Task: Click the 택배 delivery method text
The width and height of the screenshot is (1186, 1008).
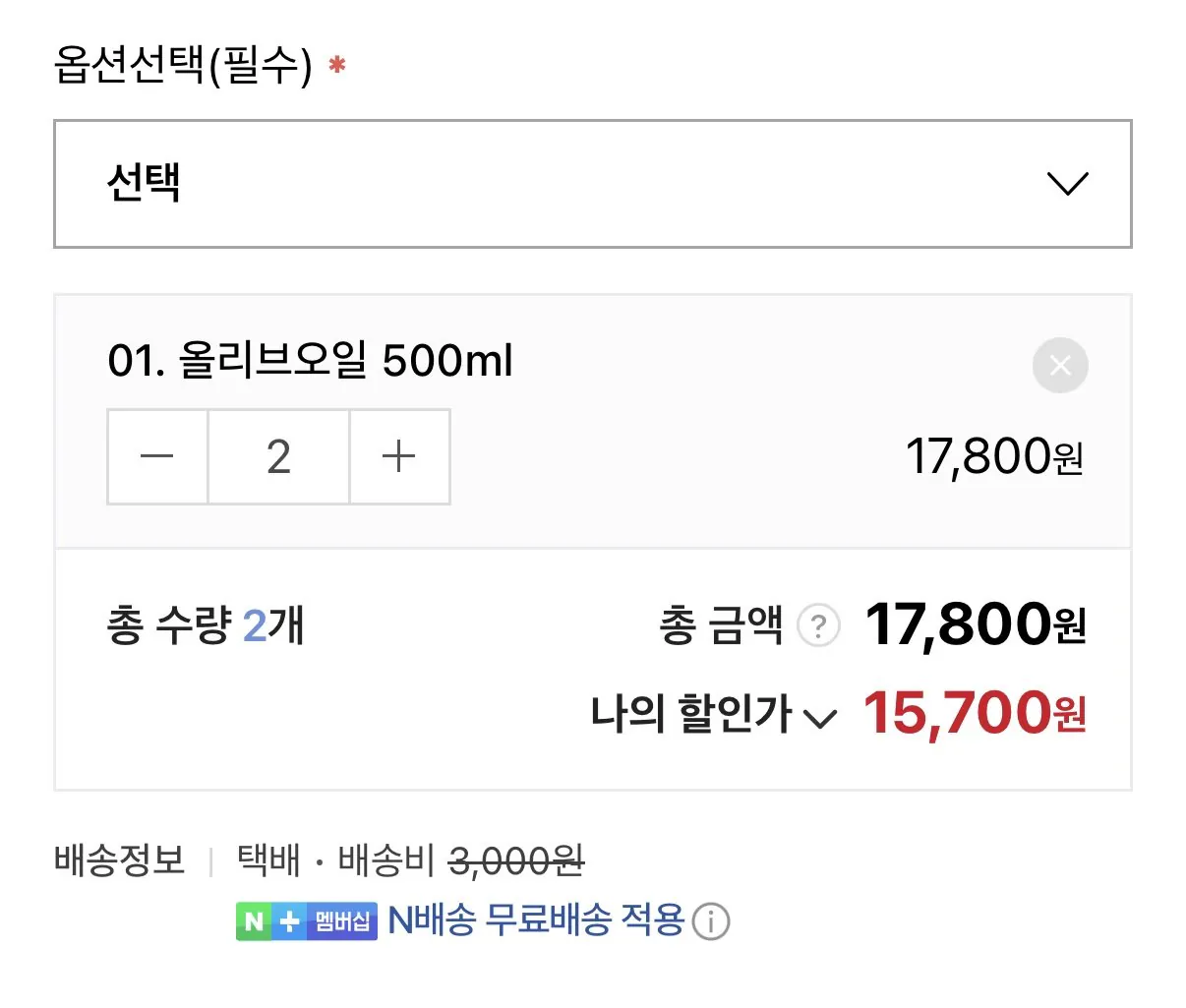Action: tap(267, 860)
